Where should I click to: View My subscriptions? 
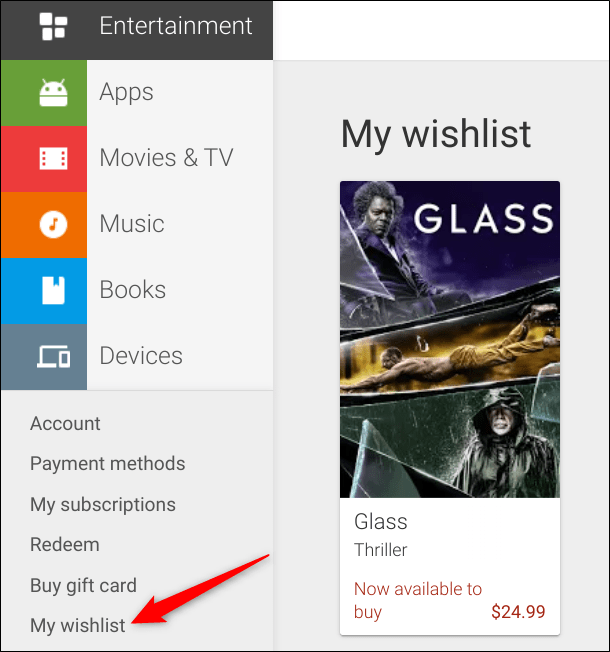point(102,505)
